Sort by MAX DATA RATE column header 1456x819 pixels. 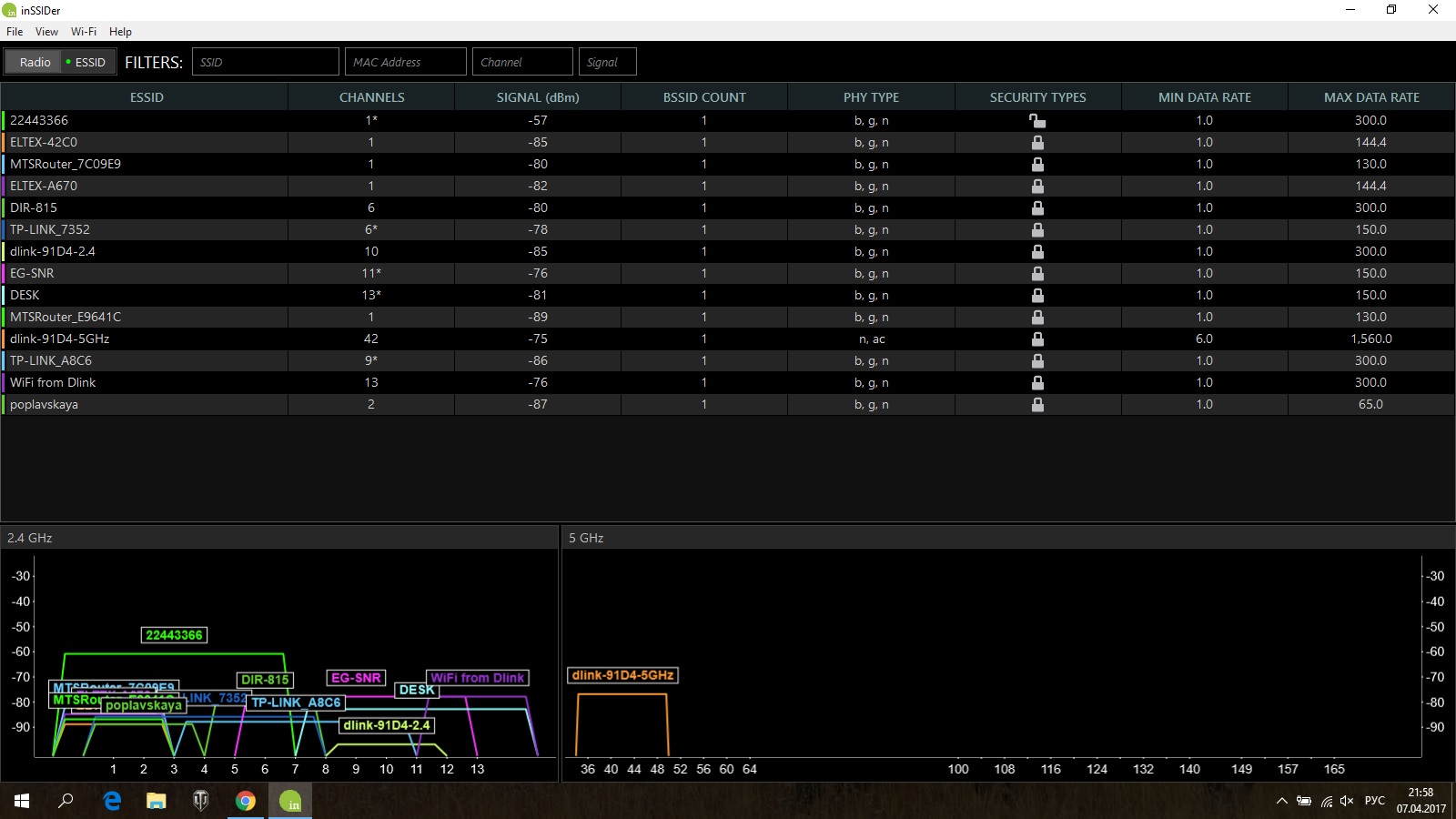1371,97
